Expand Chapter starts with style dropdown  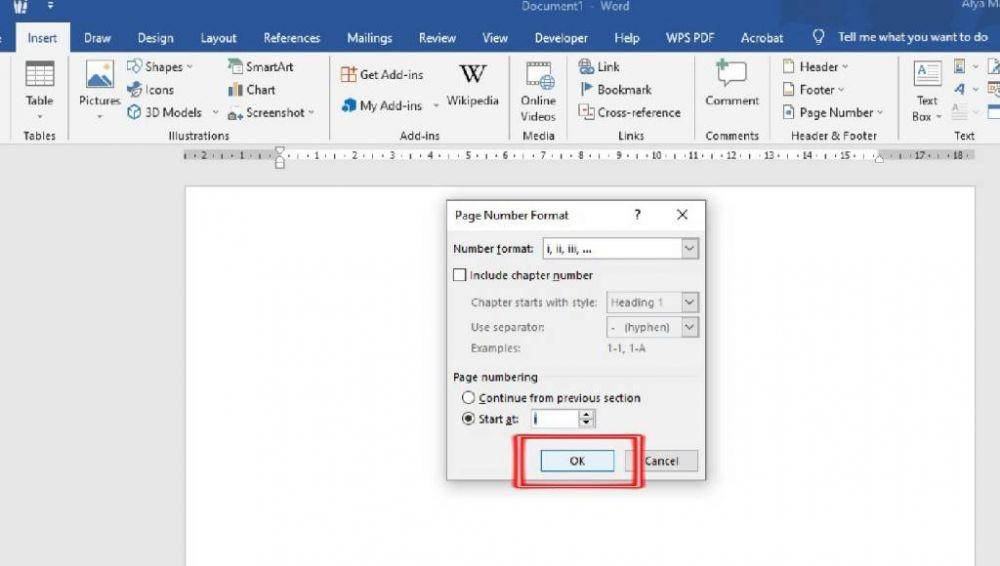pos(689,302)
